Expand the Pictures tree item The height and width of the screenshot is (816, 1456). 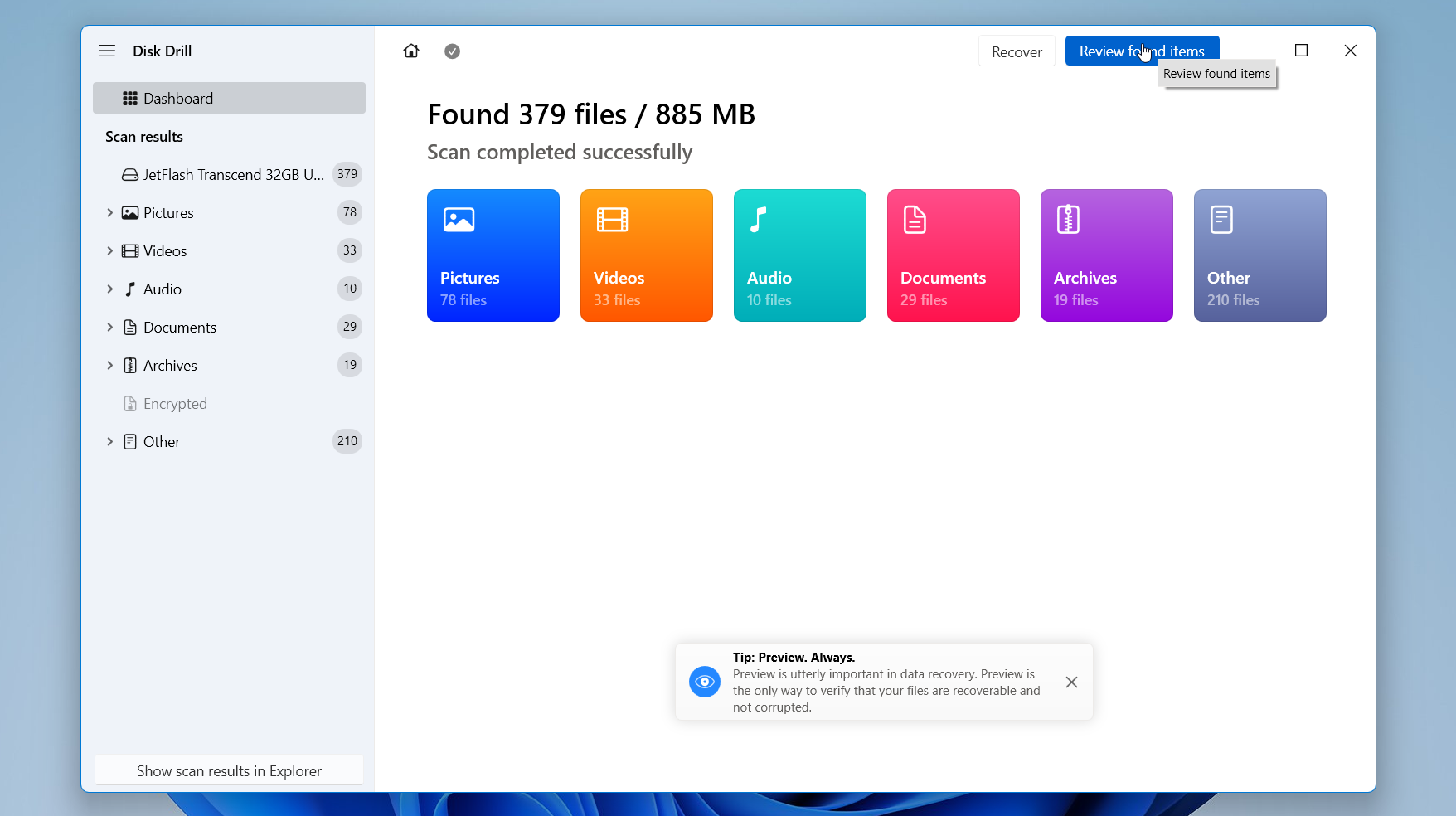109,213
